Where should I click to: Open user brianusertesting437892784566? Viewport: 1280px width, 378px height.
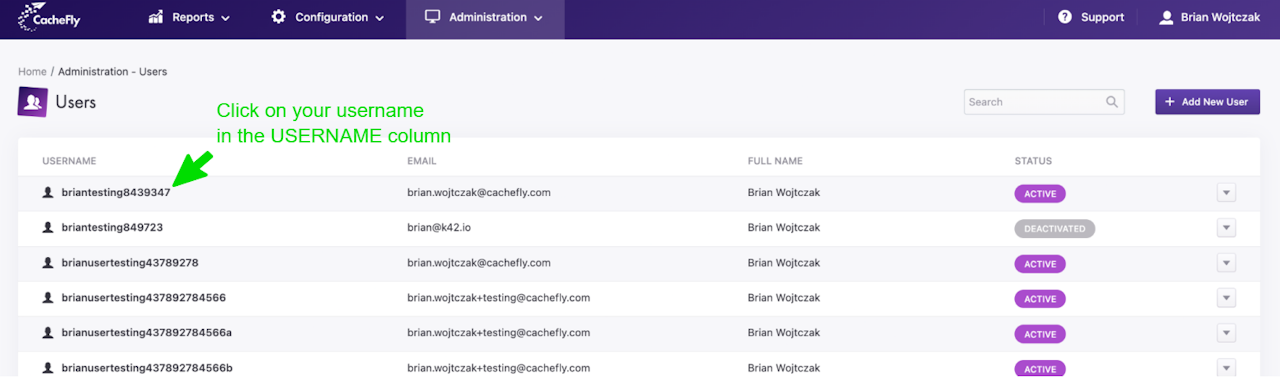coord(143,298)
